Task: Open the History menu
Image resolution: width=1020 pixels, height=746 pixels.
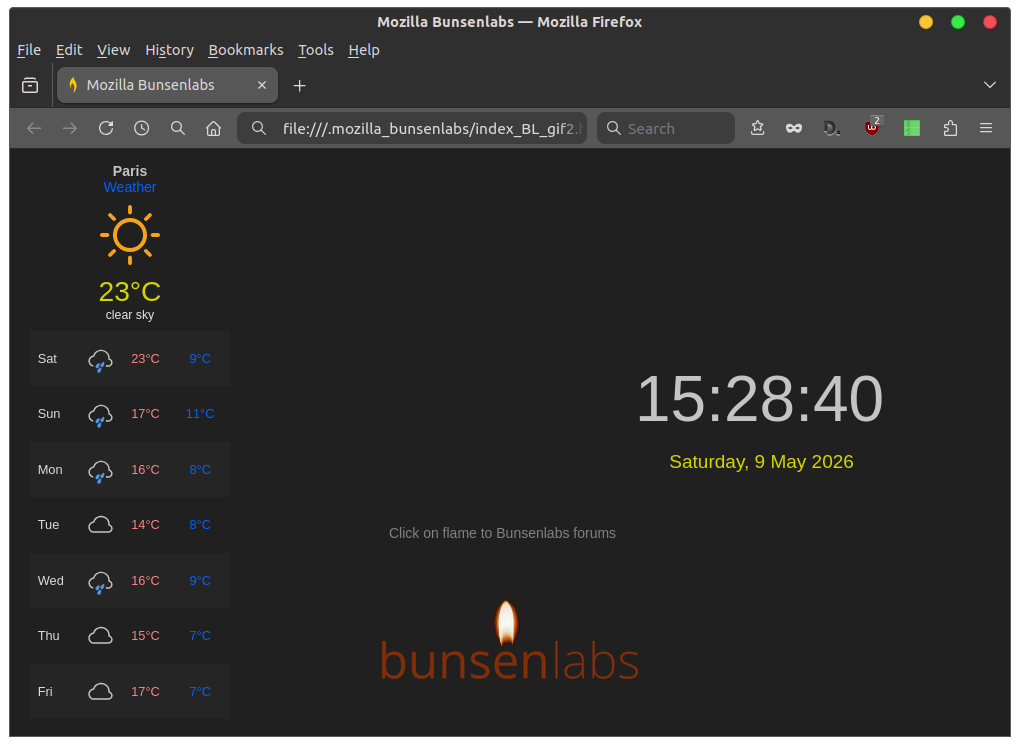Action: tap(169, 50)
